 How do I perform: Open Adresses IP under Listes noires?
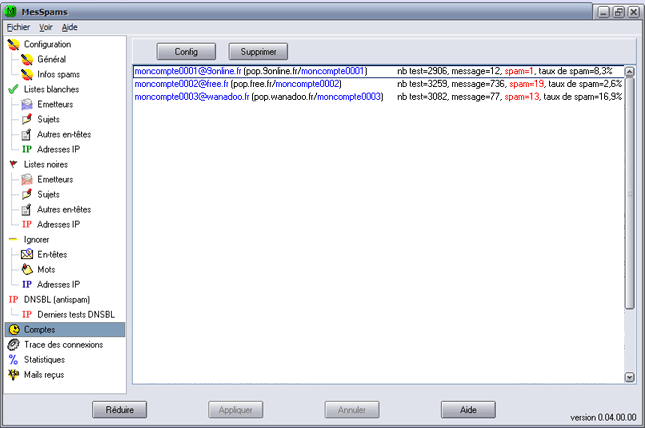[x=27, y=225]
